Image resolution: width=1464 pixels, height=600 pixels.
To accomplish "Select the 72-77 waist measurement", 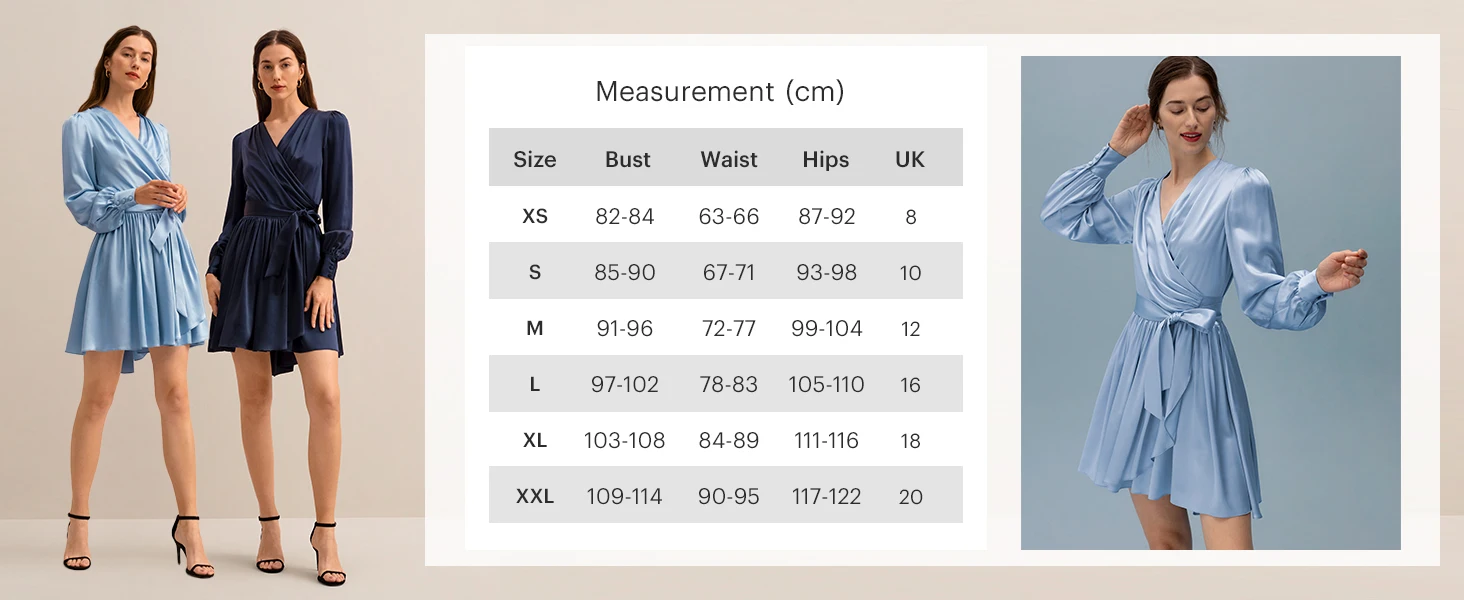I will pos(728,328).
